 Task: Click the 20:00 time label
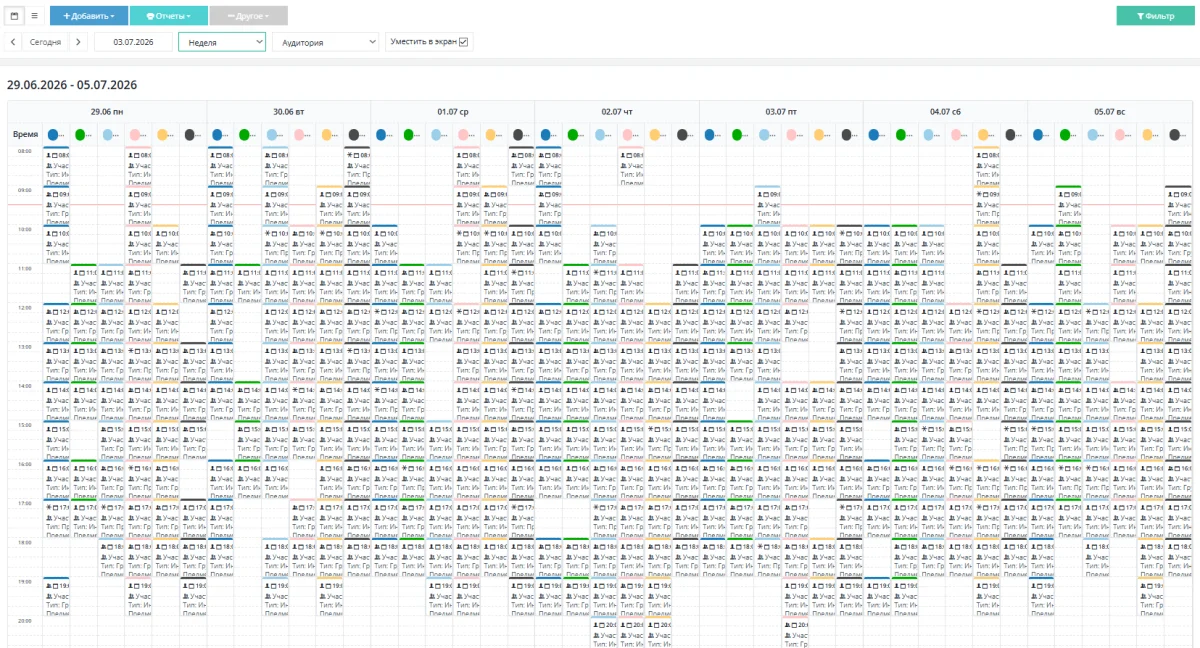[24, 620]
